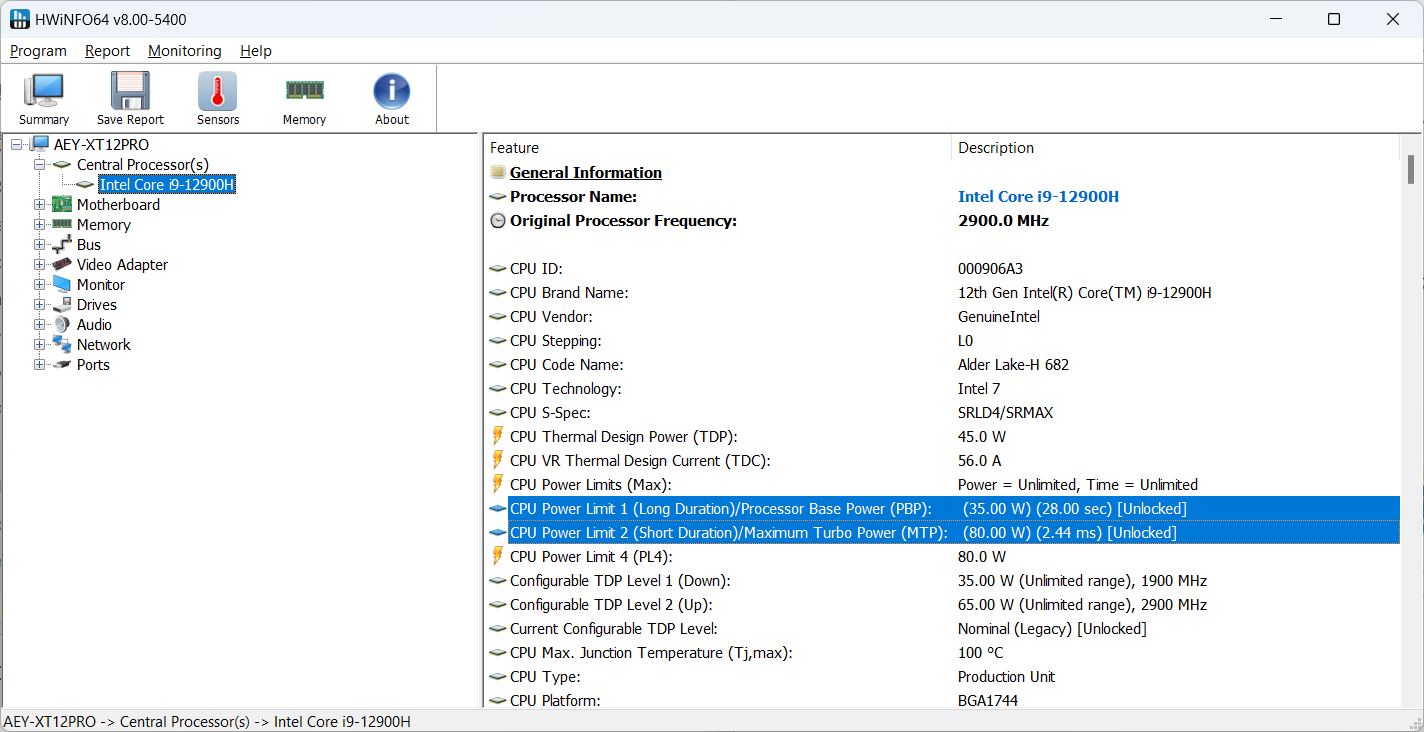1424x732 pixels.
Task: Click the status bar path text
Action: [x=207, y=722]
